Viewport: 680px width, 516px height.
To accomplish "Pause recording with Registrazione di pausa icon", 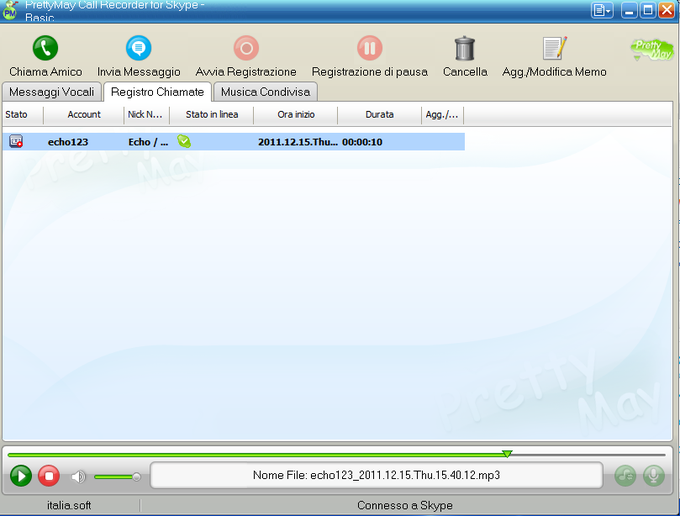I will click(x=369, y=48).
